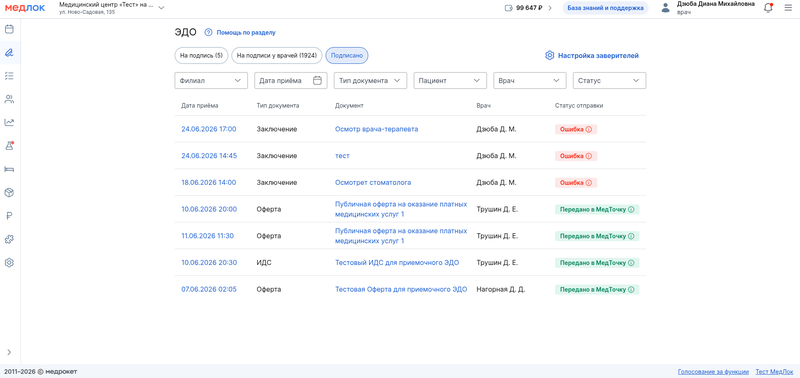
Task: Open the patients group sidebar icon
Action: pyautogui.click(x=9, y=99)
